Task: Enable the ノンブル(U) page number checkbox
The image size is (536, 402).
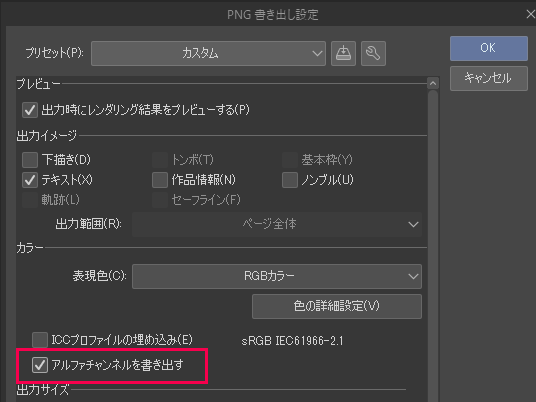Action: [x=290, y=180]
